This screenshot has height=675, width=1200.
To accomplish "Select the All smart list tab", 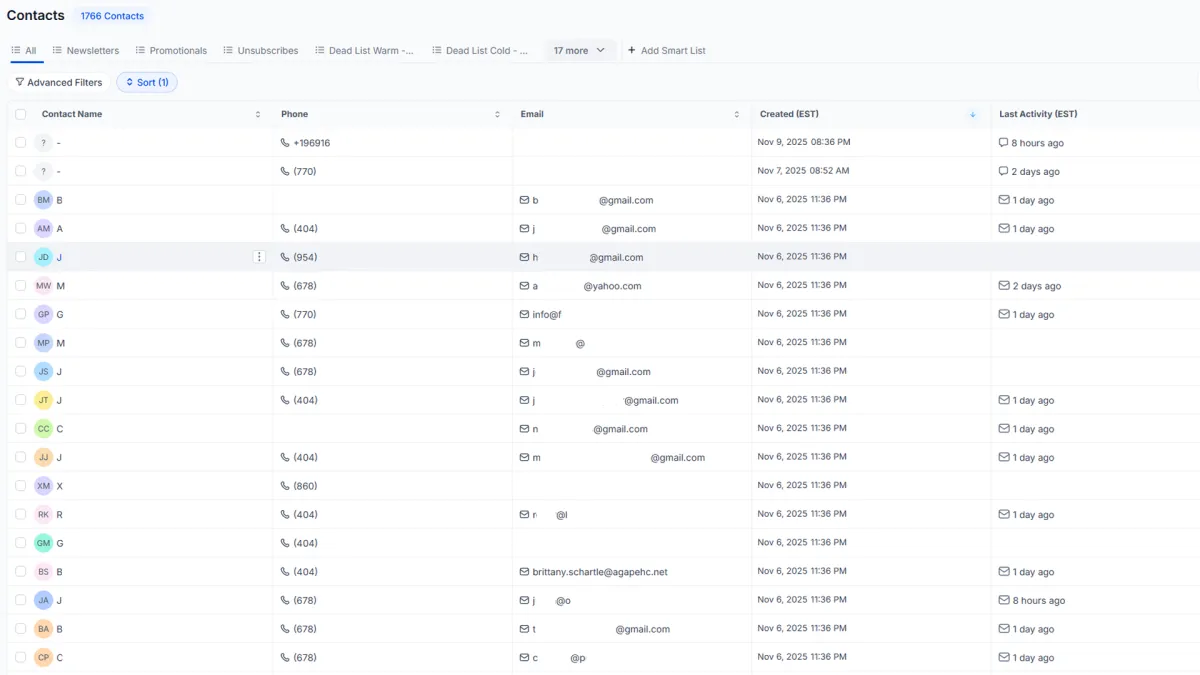I will (24, 50).
